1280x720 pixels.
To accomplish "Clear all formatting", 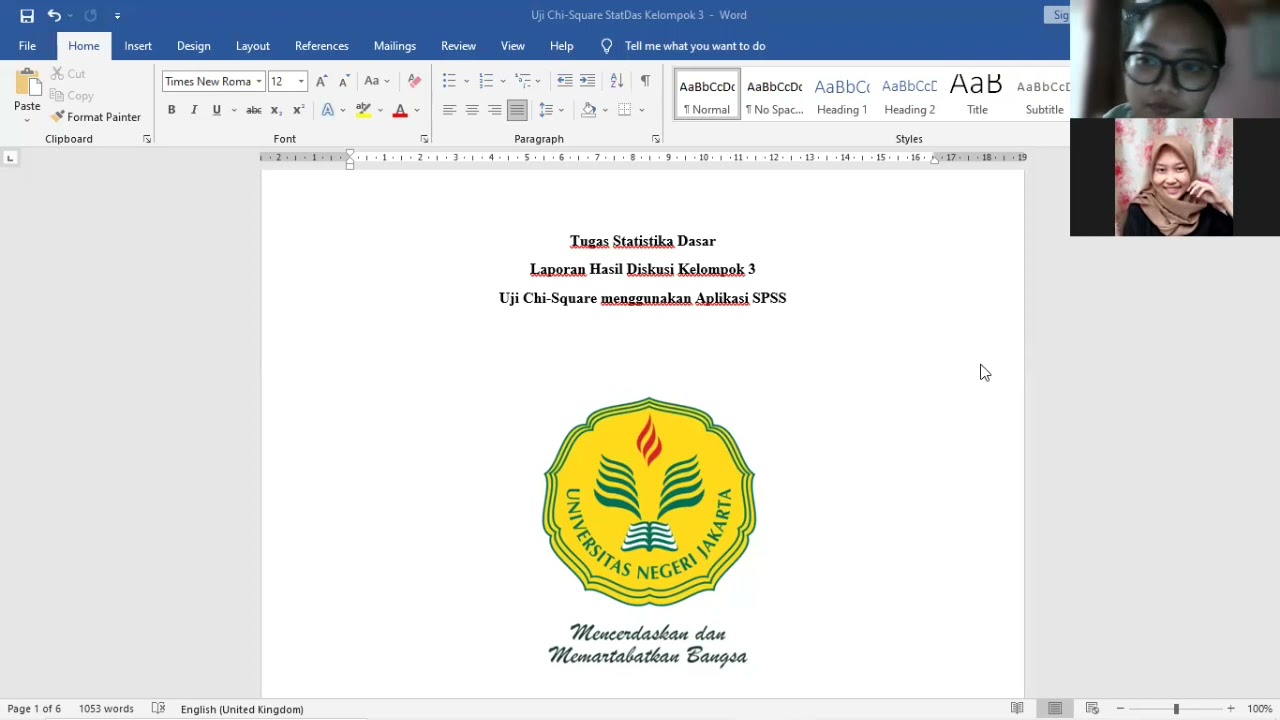I will coord(415,81).
